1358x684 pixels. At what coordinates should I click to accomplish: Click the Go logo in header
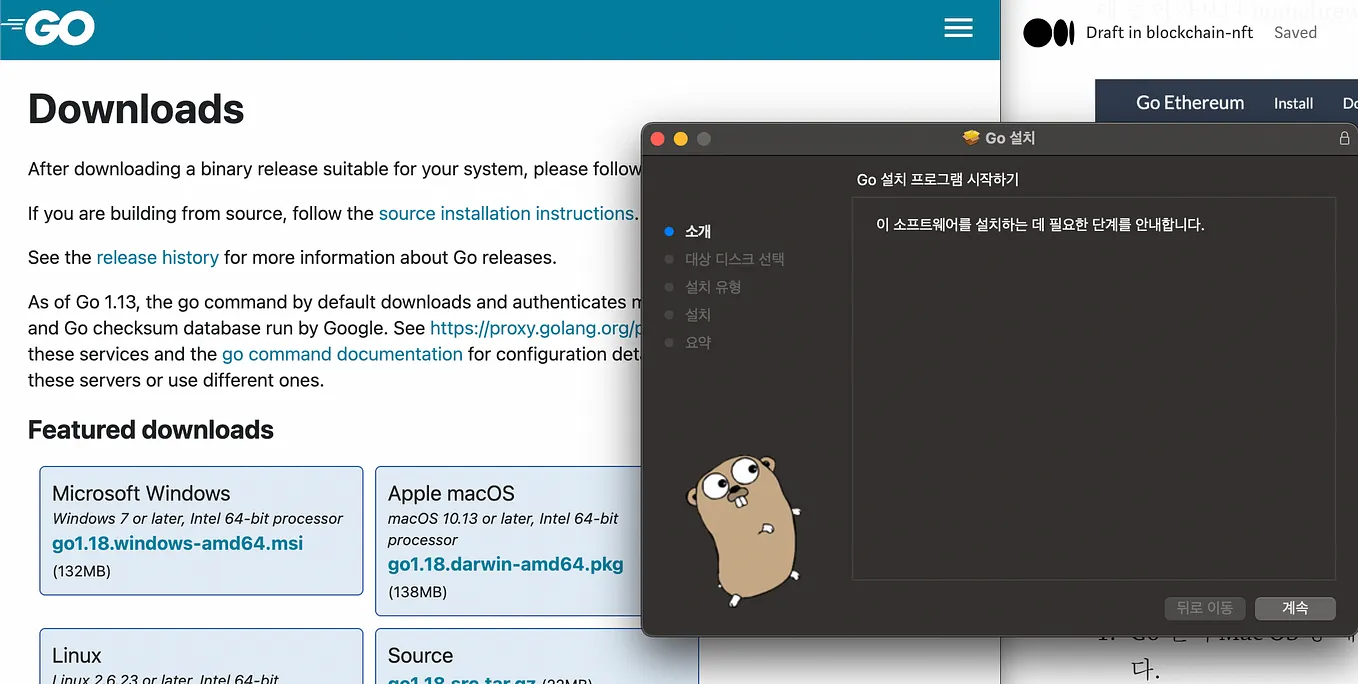(49, 28)
